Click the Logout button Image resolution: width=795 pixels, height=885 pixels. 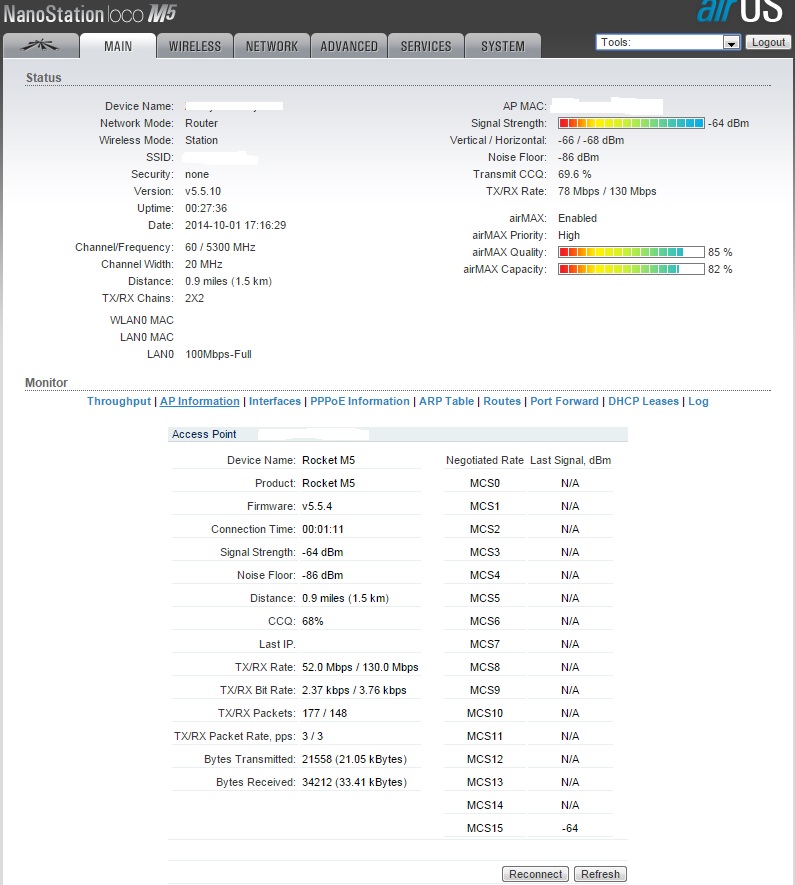pyautogui.click(x=768, y=42)
